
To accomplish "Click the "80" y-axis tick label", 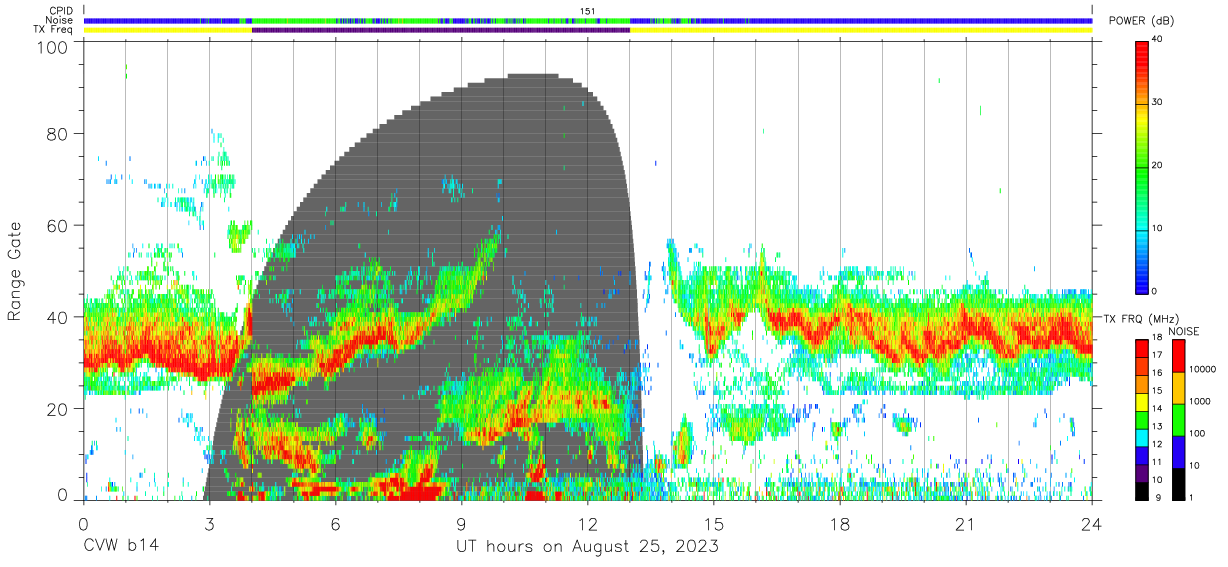I will 58,133.
